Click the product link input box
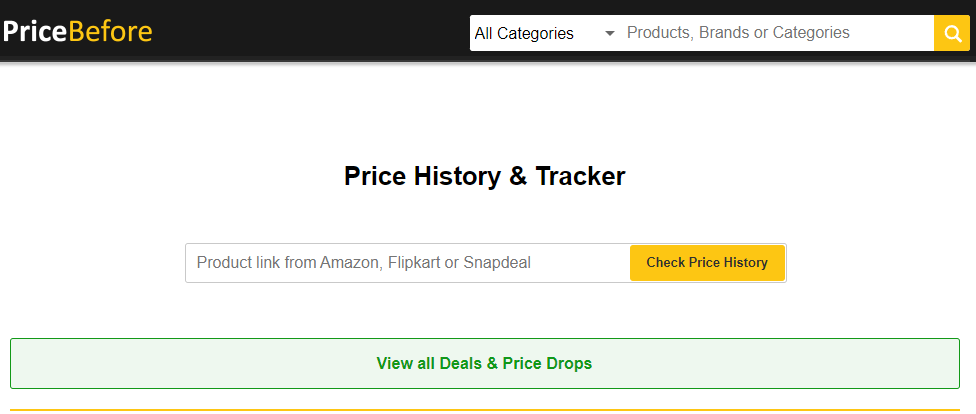Image resolution: width=976 pixels, height=414 pixels. pyautogui.click(x=407, y=263)
